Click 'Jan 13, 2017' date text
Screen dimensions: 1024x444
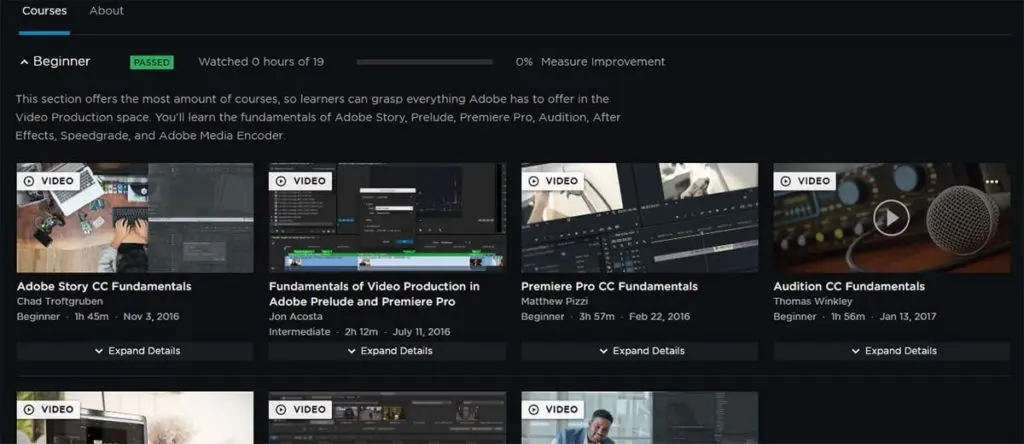[908, 317]
